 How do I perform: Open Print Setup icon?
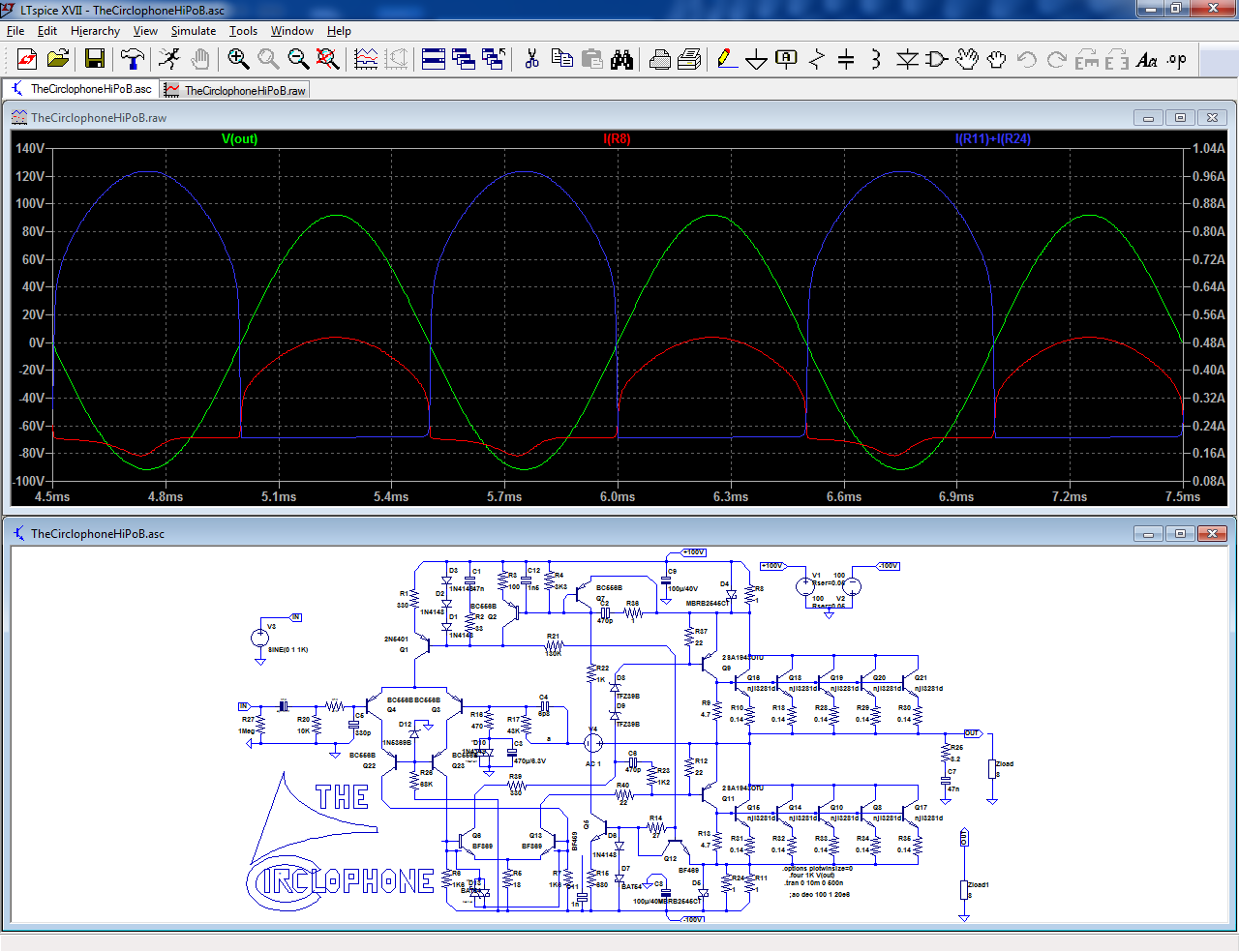[x=690, y=60]
